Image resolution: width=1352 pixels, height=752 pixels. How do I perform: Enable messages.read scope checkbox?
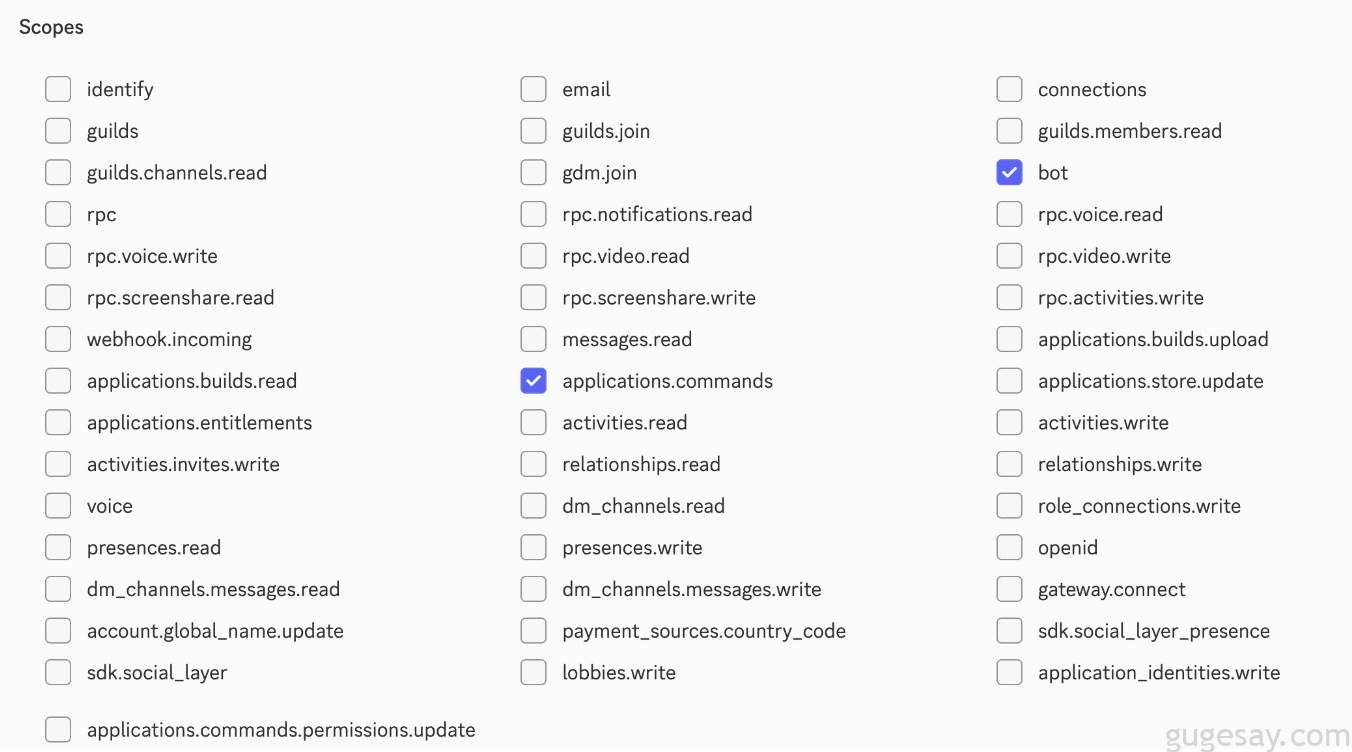click(x=533, y=340)
